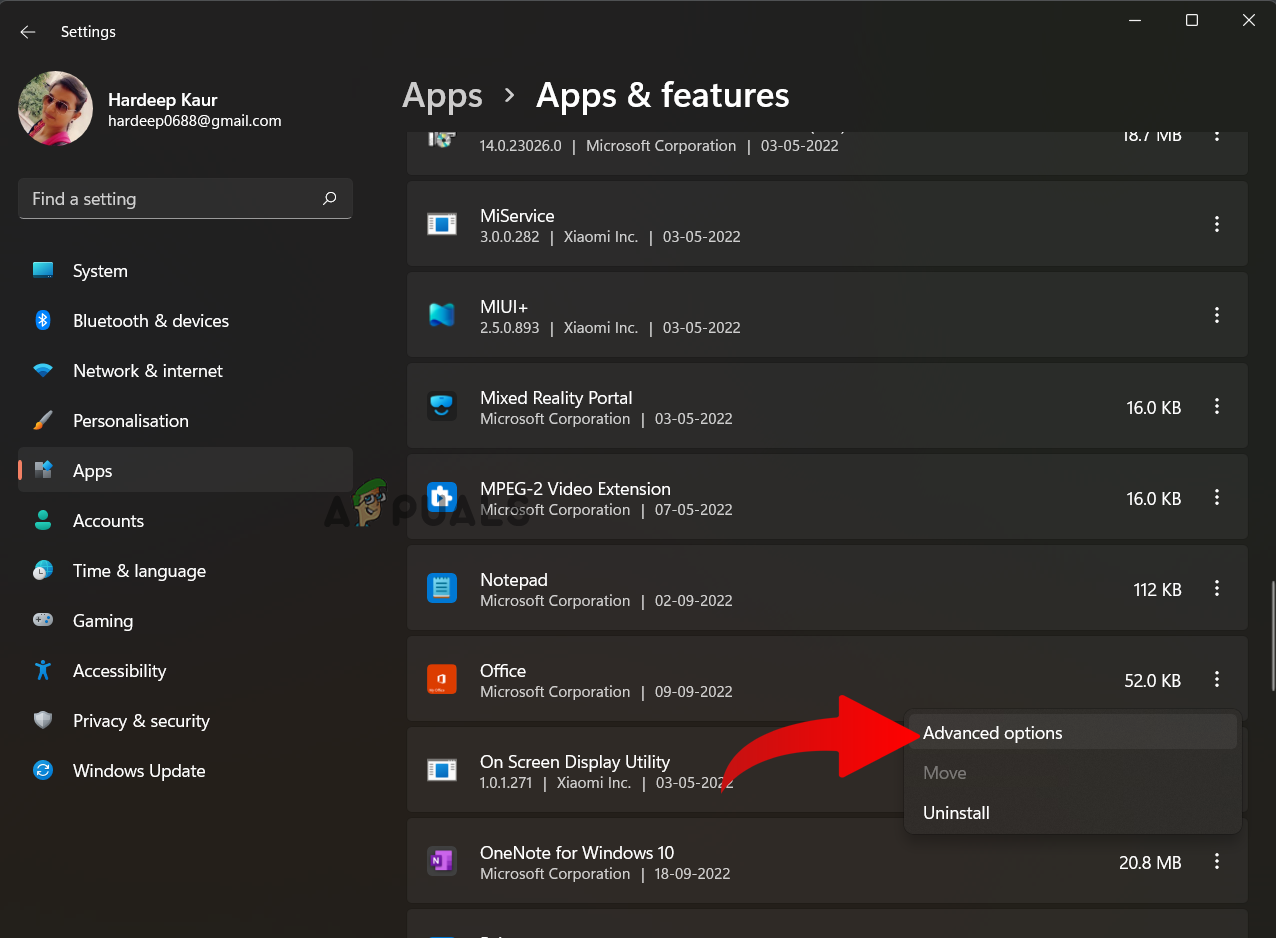Expand options menu for Mixed Reality Portal
Image resolution: width=1276 pixels, height=938 pixels.
click(1217, 407)
